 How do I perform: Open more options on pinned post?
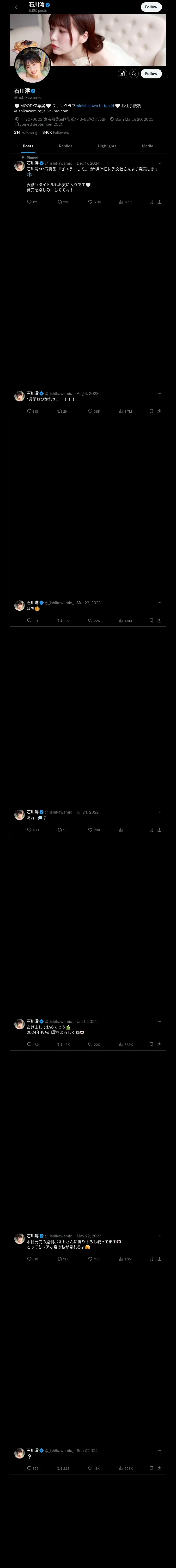[160, 163]
